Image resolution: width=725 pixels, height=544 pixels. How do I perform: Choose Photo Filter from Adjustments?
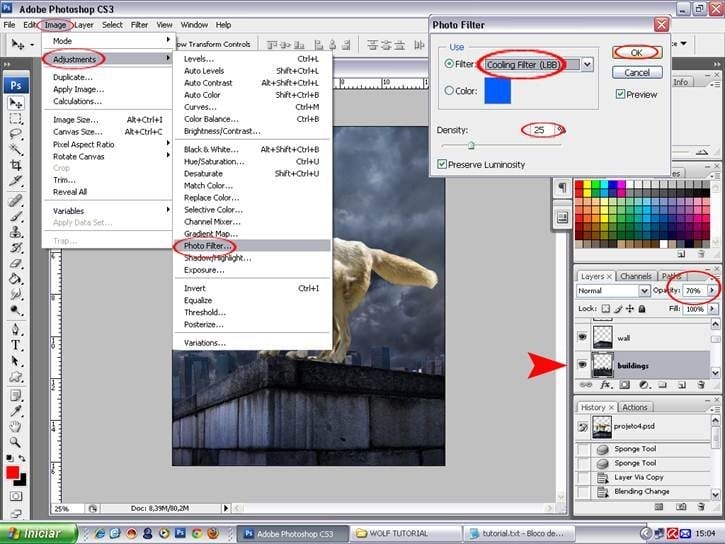click(x=252, y=245)
